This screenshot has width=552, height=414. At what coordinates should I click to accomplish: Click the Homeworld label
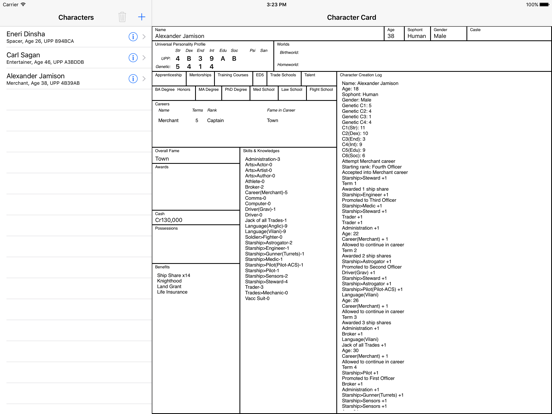click(x=288, y=64)
